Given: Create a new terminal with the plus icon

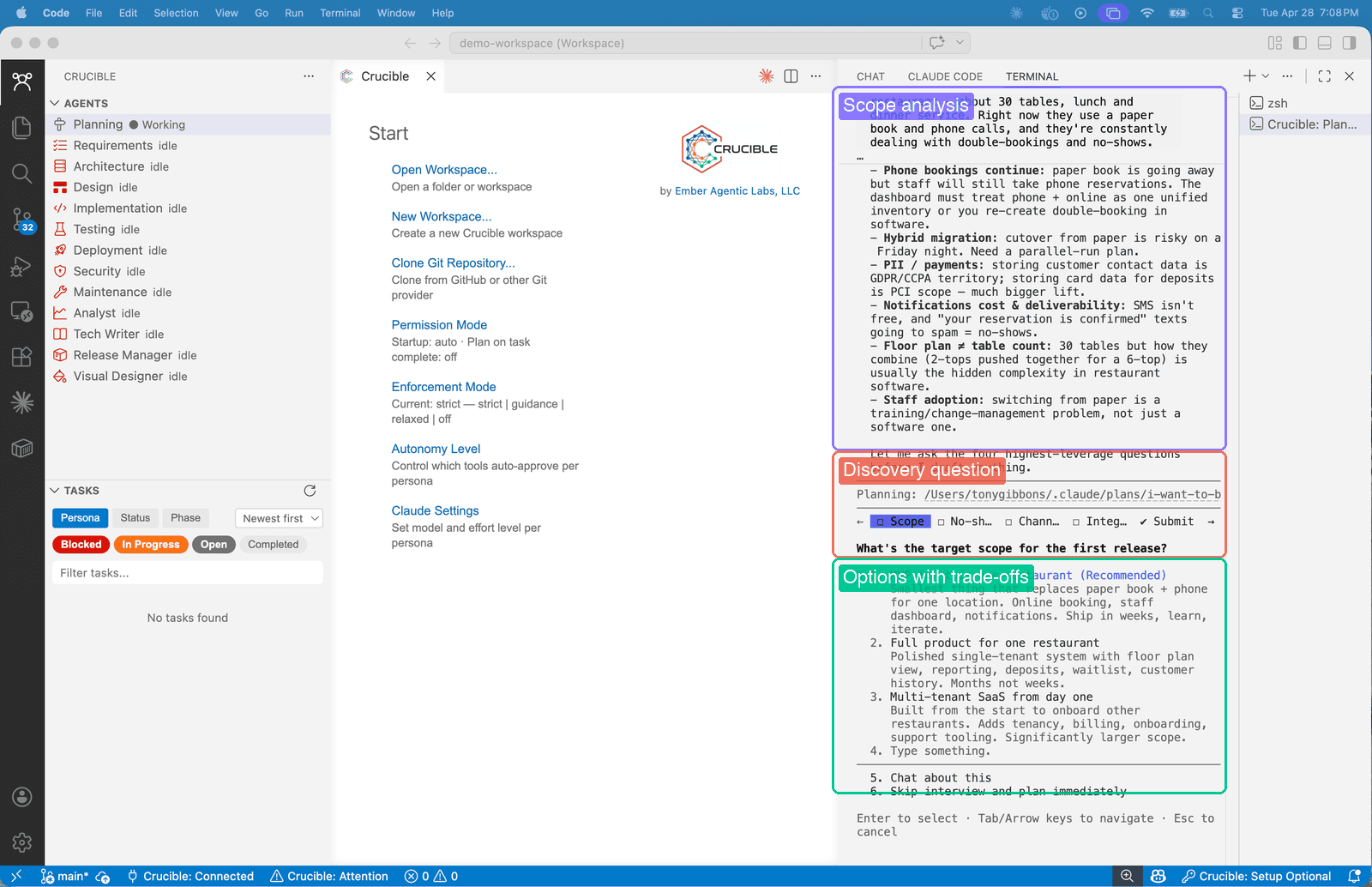Looking at the screenshot, I should pos(1249,76).
